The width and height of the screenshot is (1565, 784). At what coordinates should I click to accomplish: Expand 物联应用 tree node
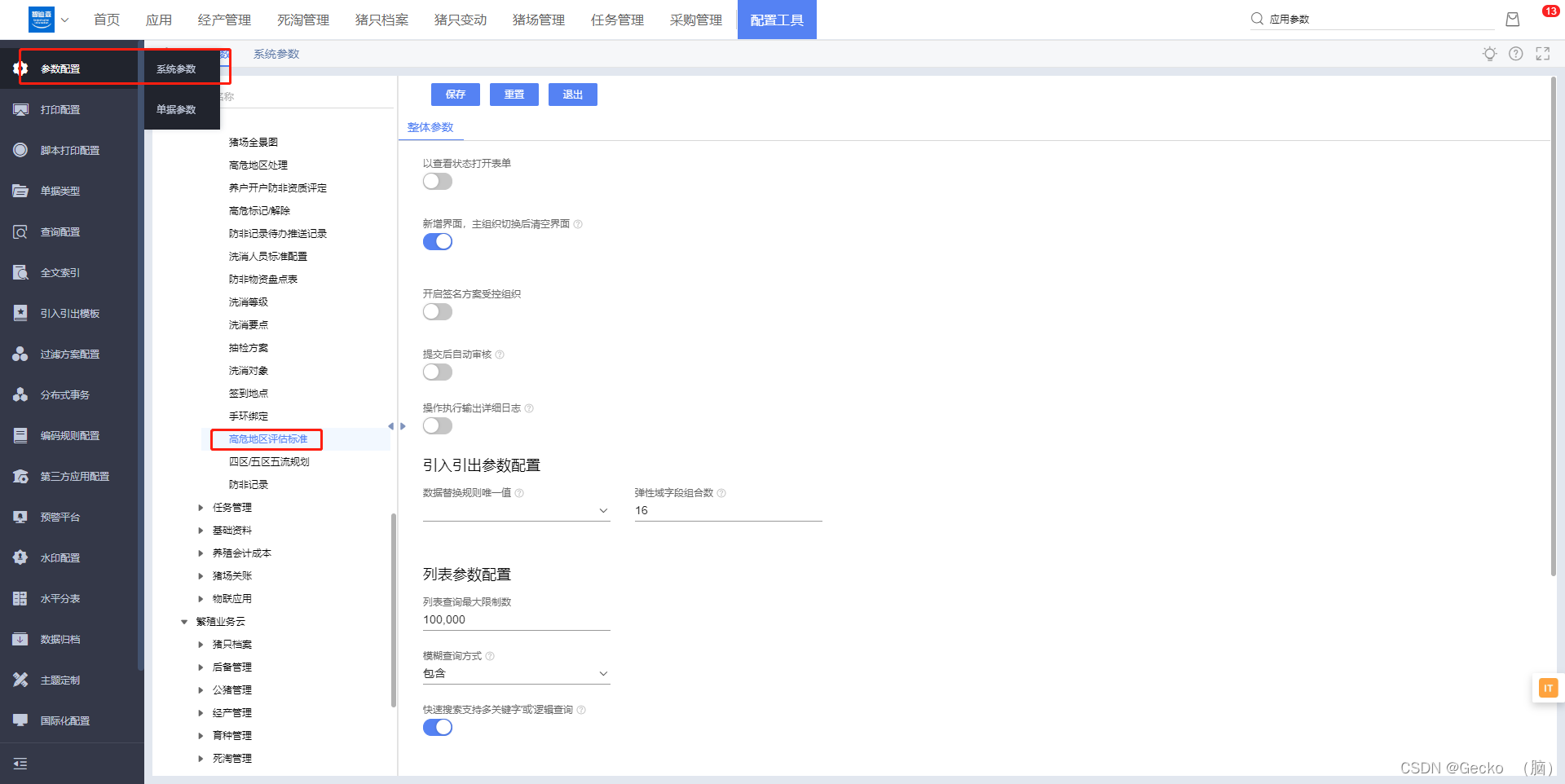point(201,599)
